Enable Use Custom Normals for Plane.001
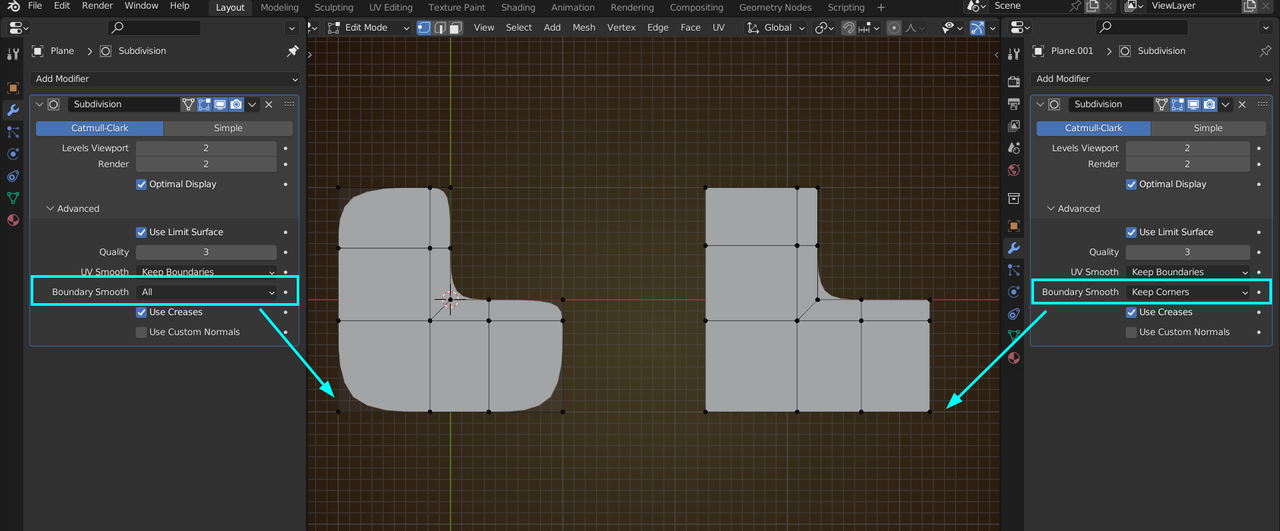 [1131, 332]
